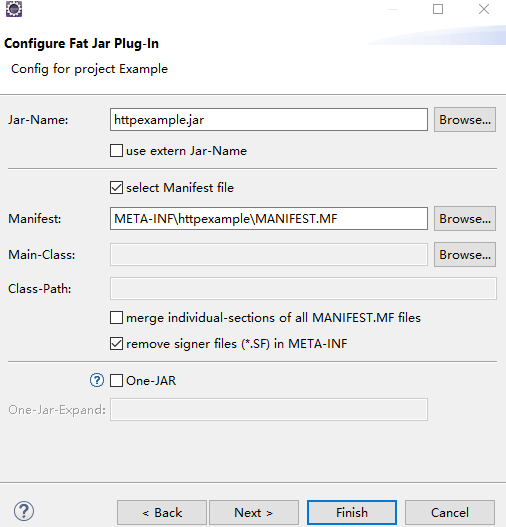Browse for the Manifest file
The width and height of the screenshot is (506, 527).
coord(465,218)
